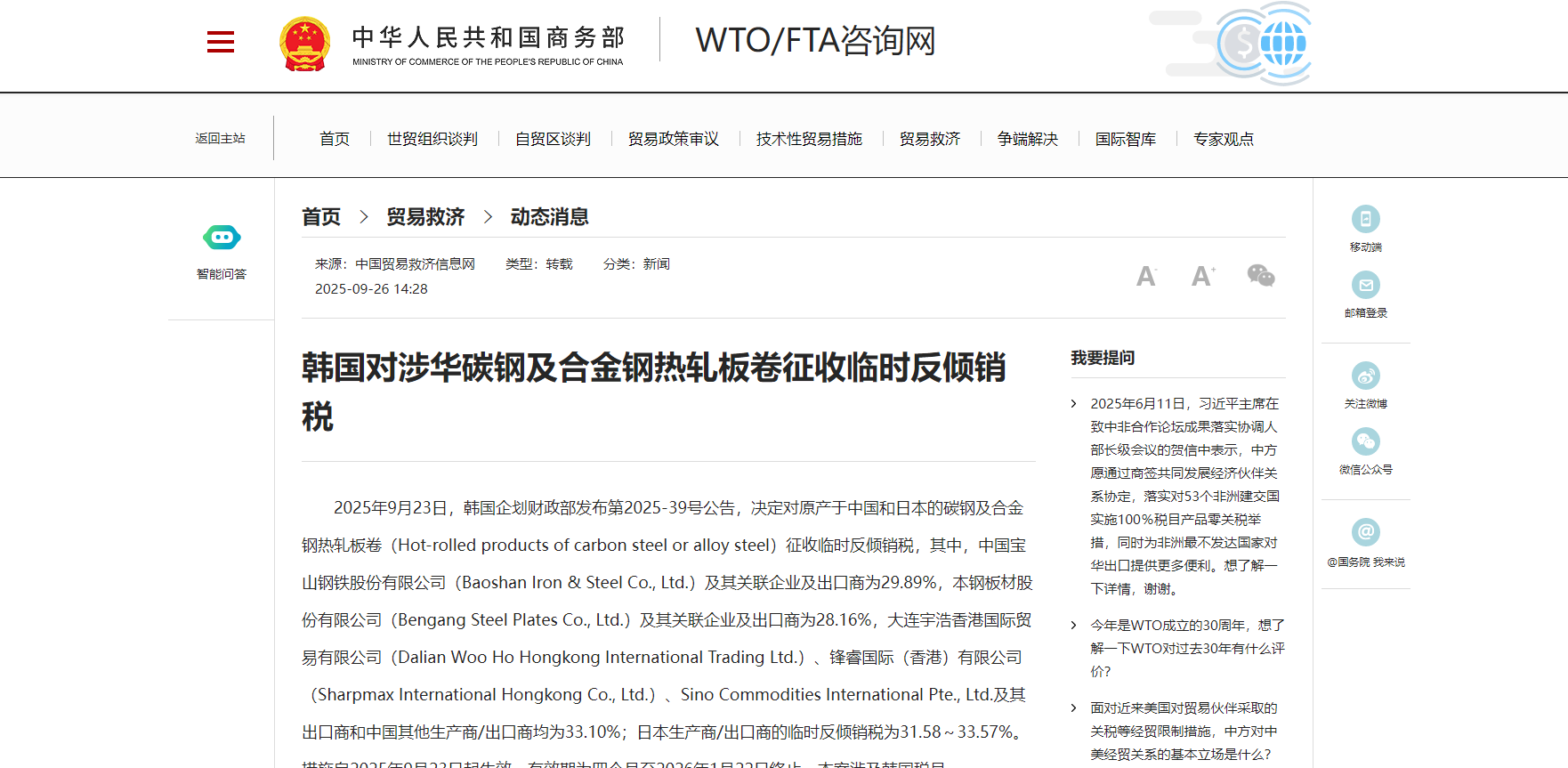Go to 争端解决 in navigation bar
The width and height of the screenshot is (1568, 768).
point(1027,139)
